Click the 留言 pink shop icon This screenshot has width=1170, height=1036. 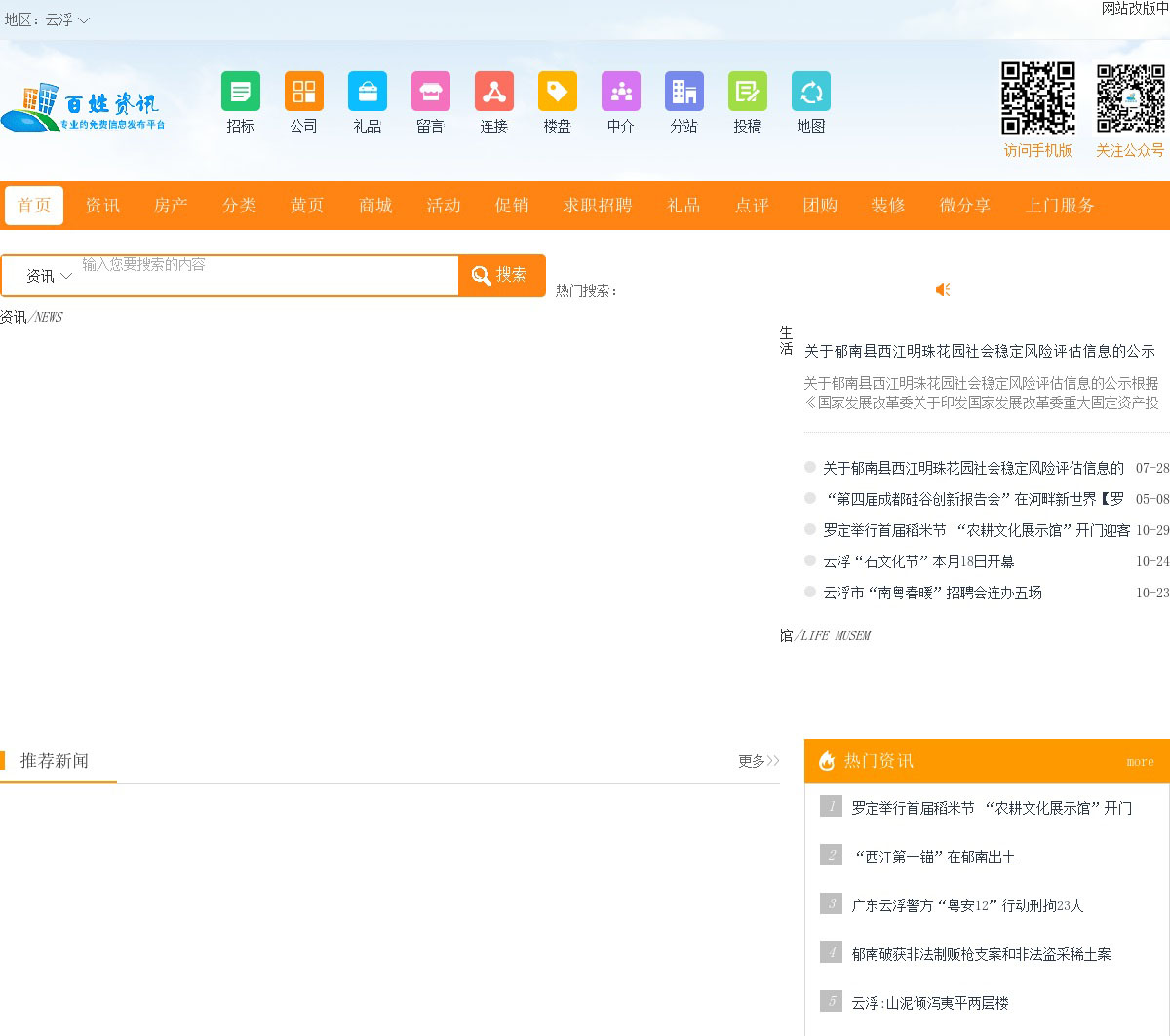430,92
